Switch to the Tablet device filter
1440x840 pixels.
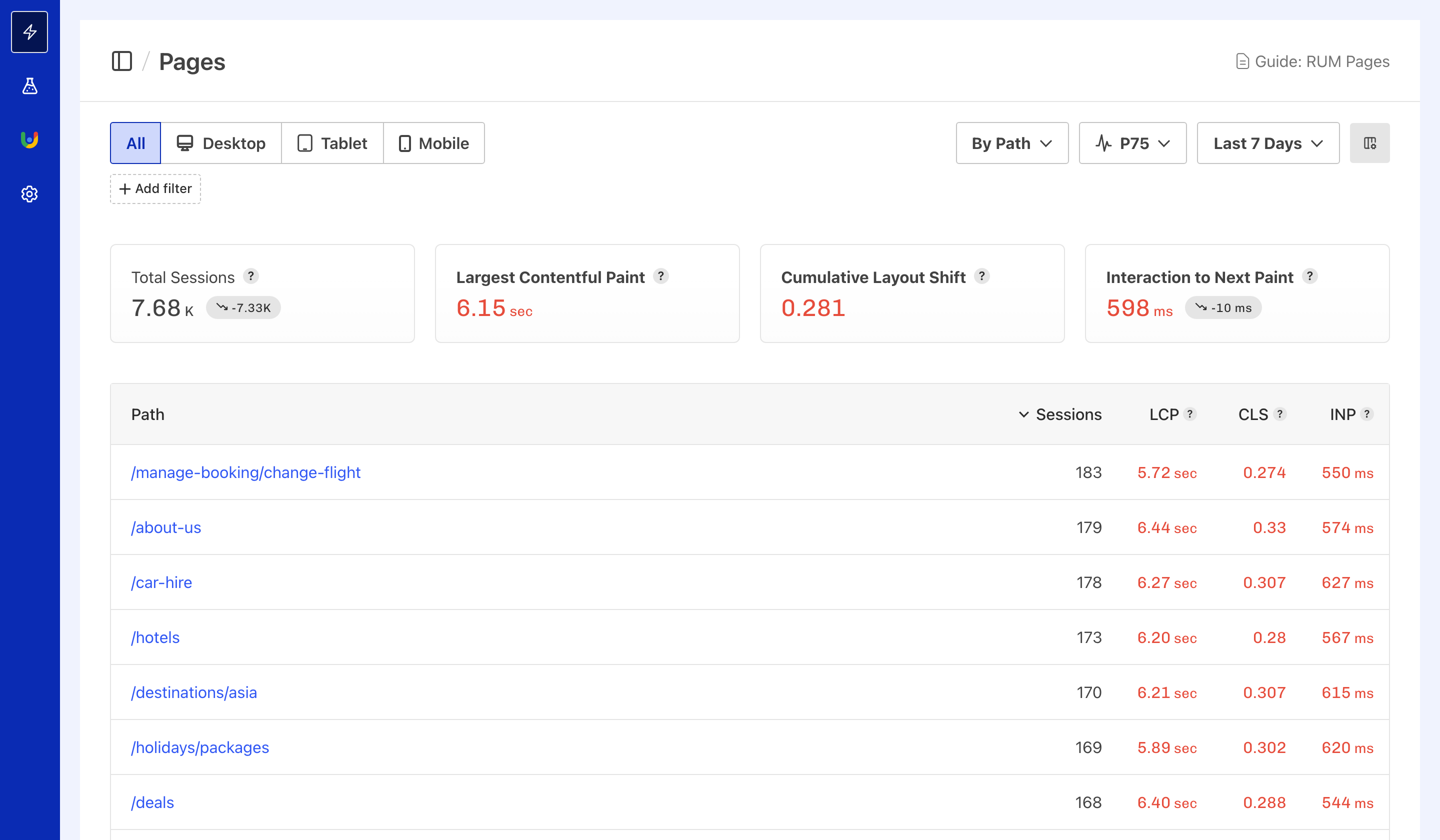332,143
